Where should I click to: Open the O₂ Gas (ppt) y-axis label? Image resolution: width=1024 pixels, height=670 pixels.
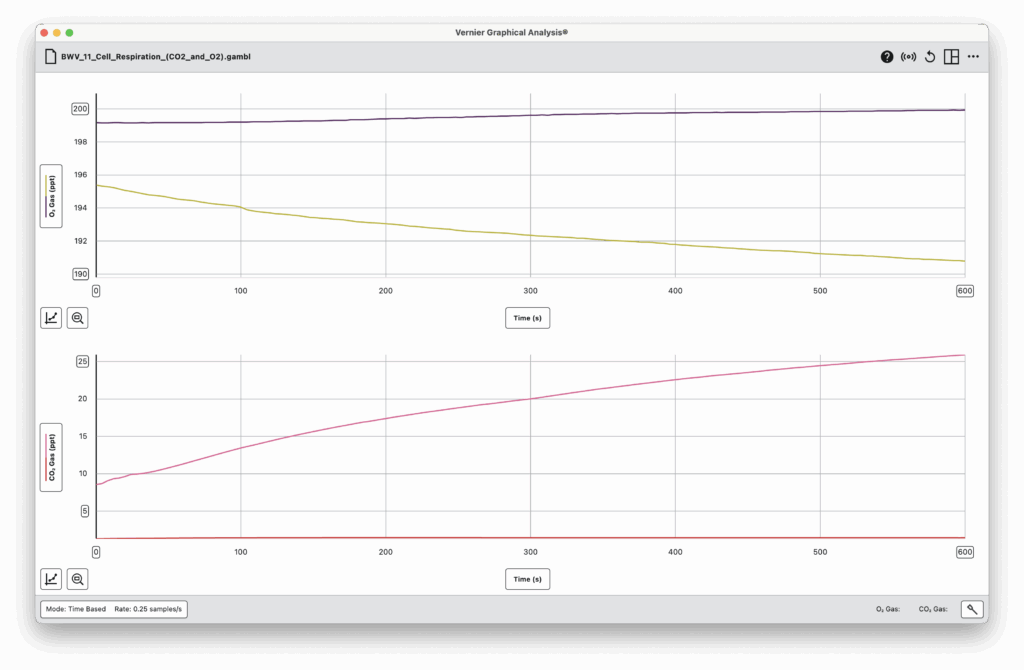pyautogui.click(x=51, y=196)
